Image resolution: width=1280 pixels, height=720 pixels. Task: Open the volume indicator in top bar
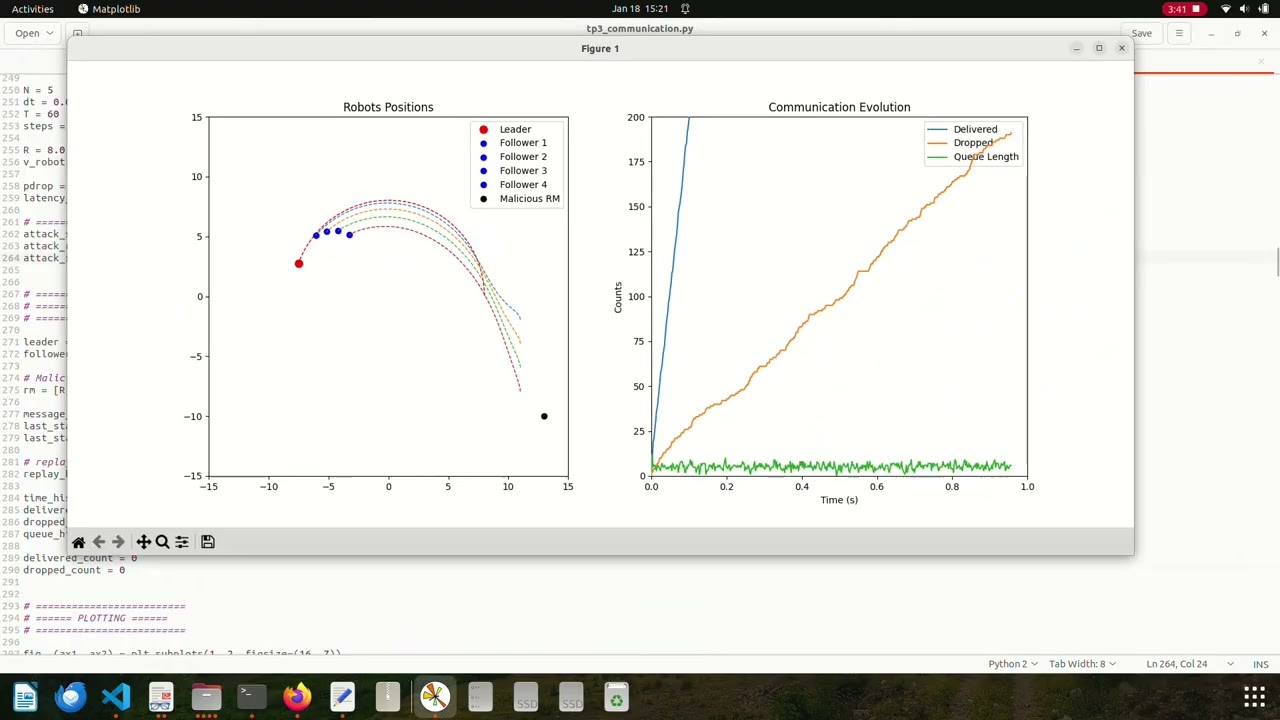(x=1245, y=9)
